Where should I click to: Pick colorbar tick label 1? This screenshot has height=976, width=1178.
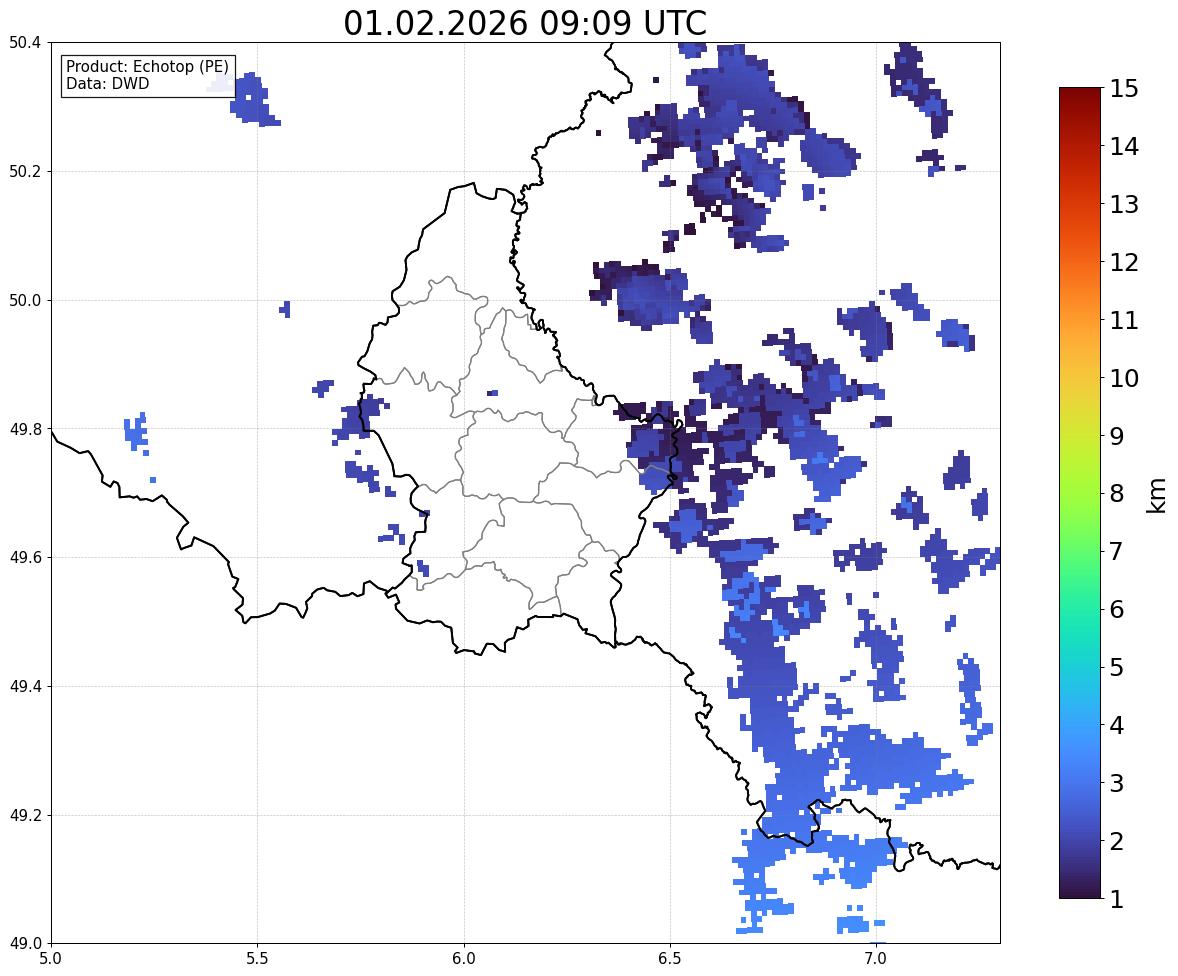click(1117, 899)
